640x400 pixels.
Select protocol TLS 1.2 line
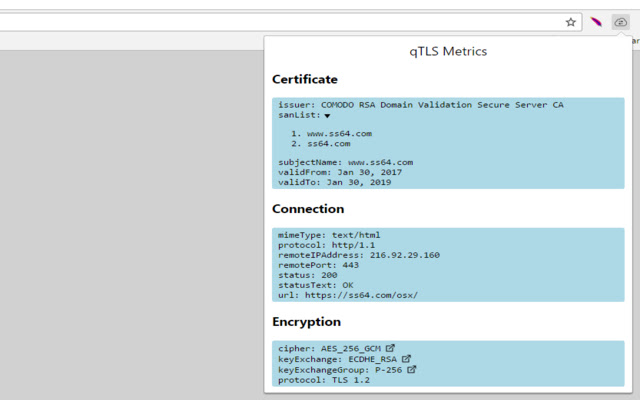point(324,380)
